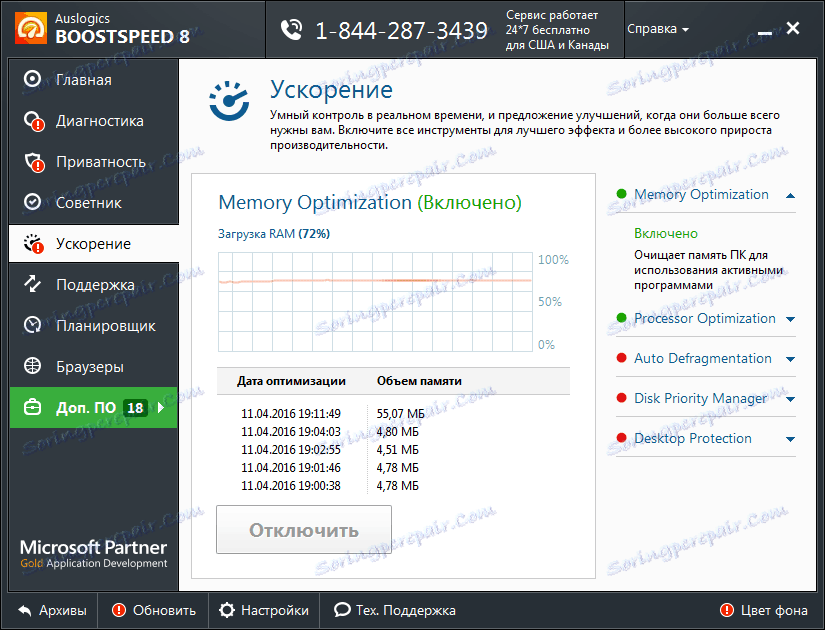The width and height of the screenshot is (825, 630).
Task: Click the Поддержка arrows icon
Action: 33,284
